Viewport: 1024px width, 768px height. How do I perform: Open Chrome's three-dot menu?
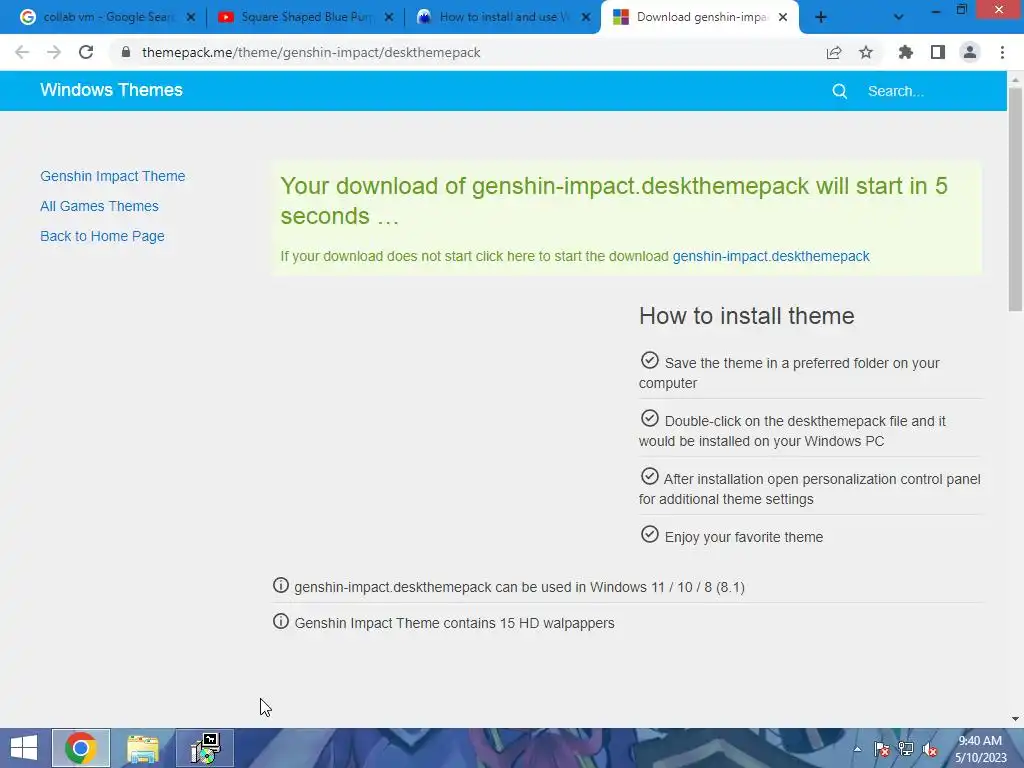click(x=1002, y=52)
